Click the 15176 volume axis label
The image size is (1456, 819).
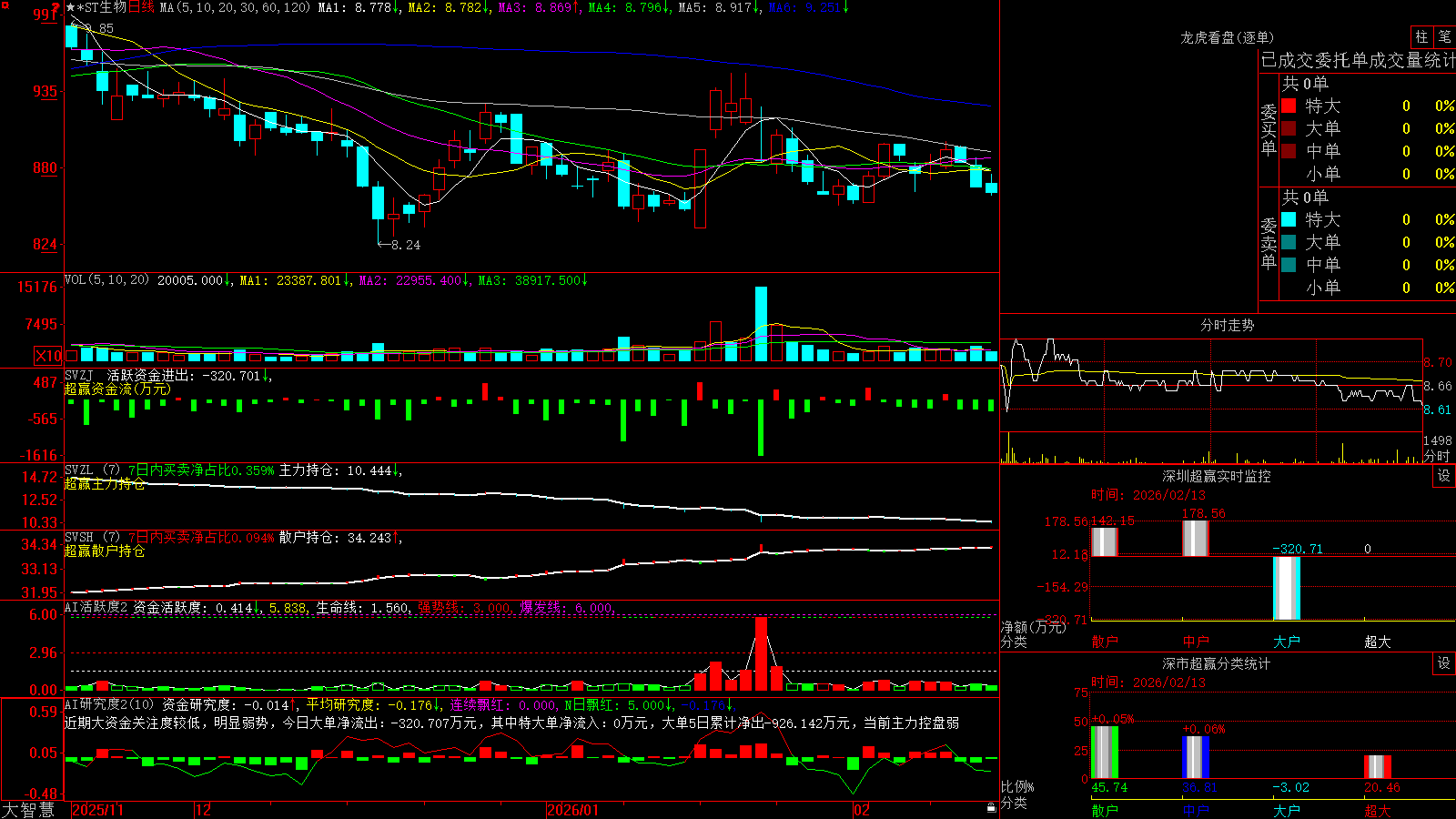[37, 287]
